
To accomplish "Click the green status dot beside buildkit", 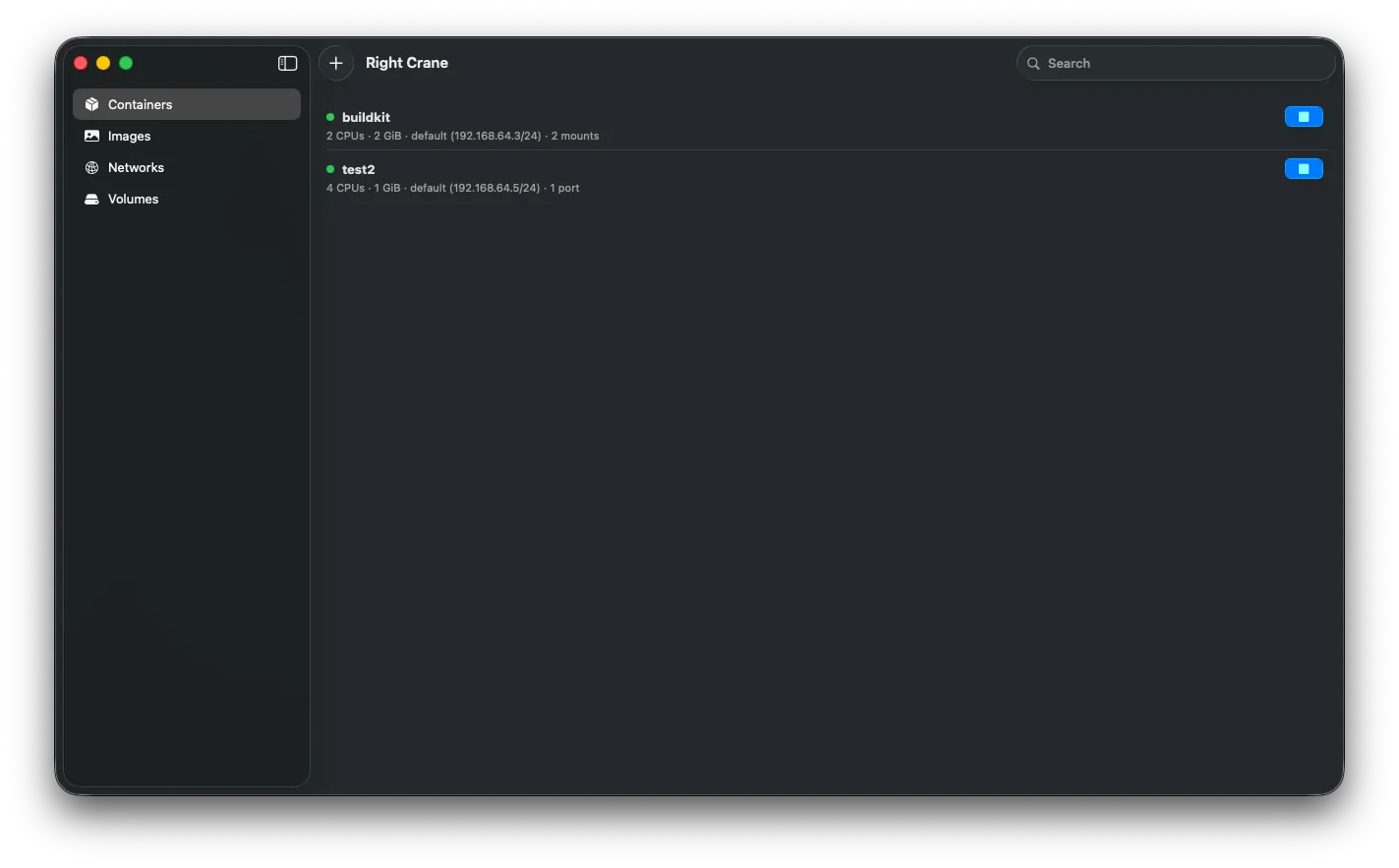I will click(331, 117).
